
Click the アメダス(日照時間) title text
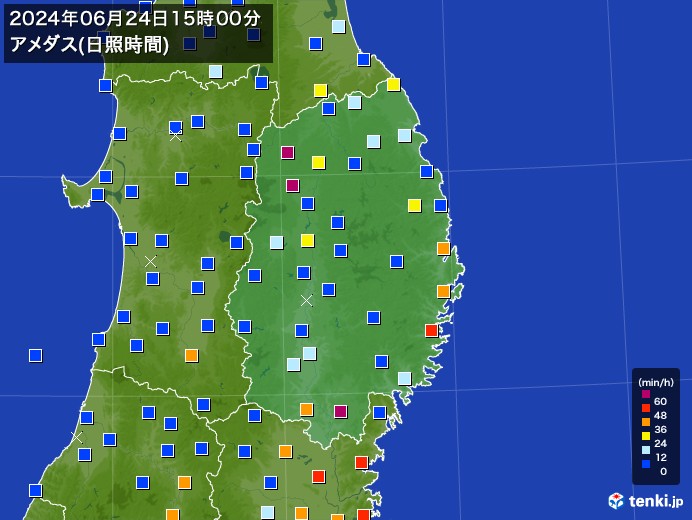tap(89, 45)
